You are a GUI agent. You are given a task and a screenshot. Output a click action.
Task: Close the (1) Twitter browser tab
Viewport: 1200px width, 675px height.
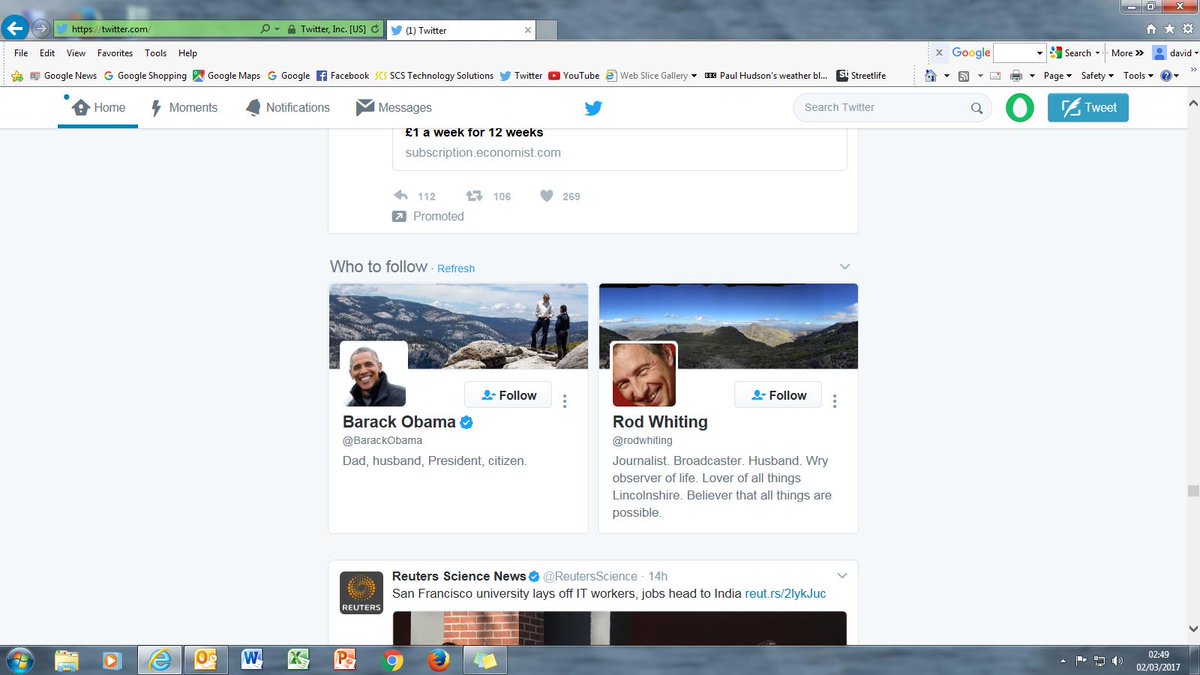(x=528, y=30)
